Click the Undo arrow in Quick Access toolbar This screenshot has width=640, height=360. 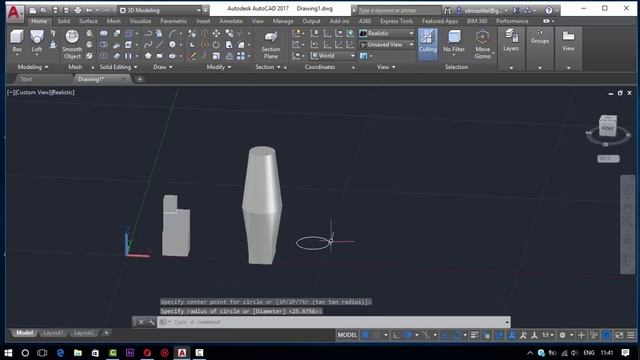click(x=89, y=10)
